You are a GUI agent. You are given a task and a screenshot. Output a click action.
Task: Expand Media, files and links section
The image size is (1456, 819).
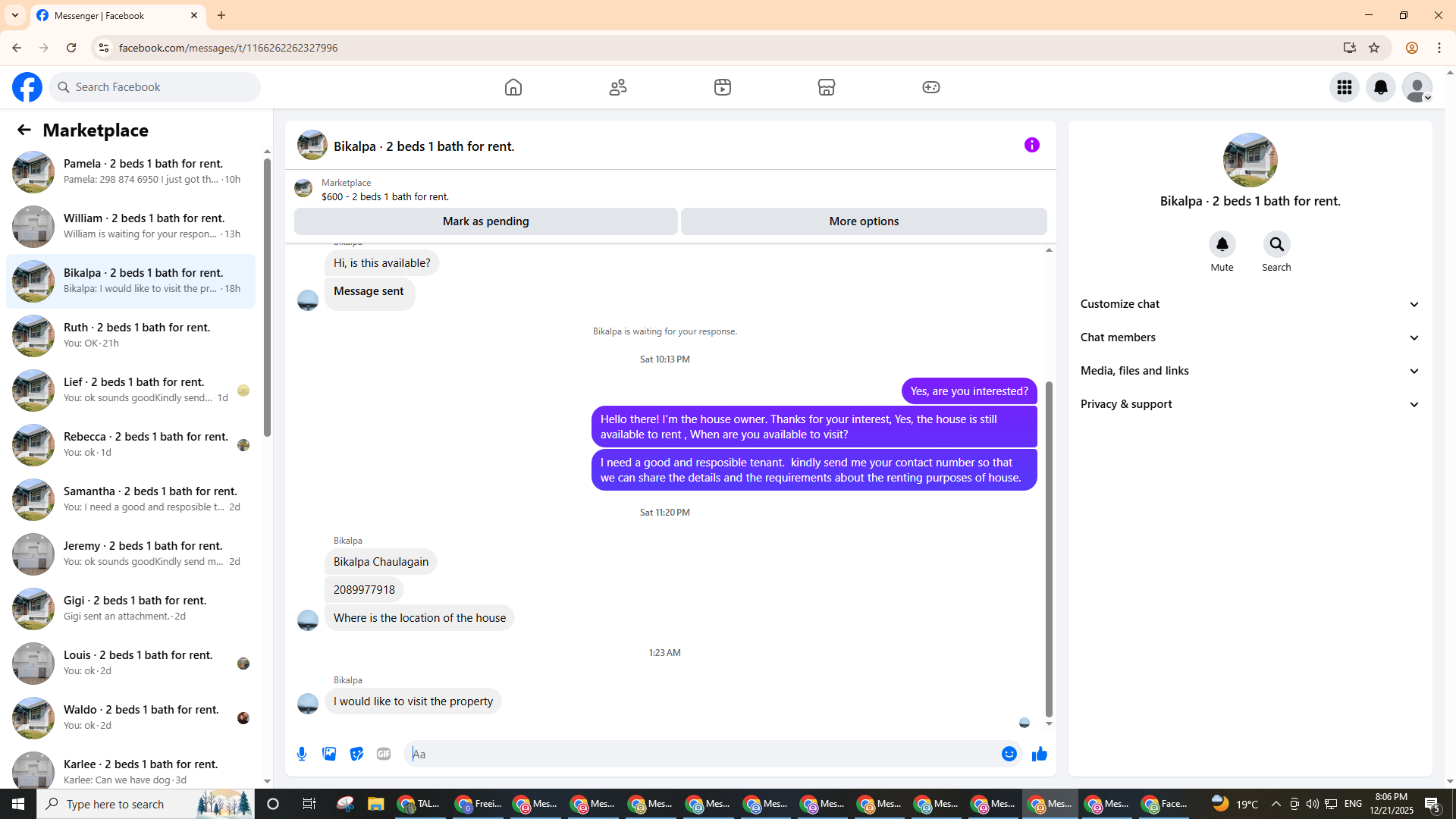click(x=1250, y=371)
